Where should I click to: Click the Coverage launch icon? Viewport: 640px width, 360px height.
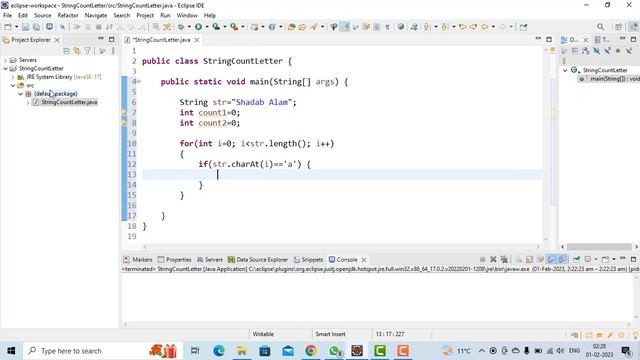point(216,27)
